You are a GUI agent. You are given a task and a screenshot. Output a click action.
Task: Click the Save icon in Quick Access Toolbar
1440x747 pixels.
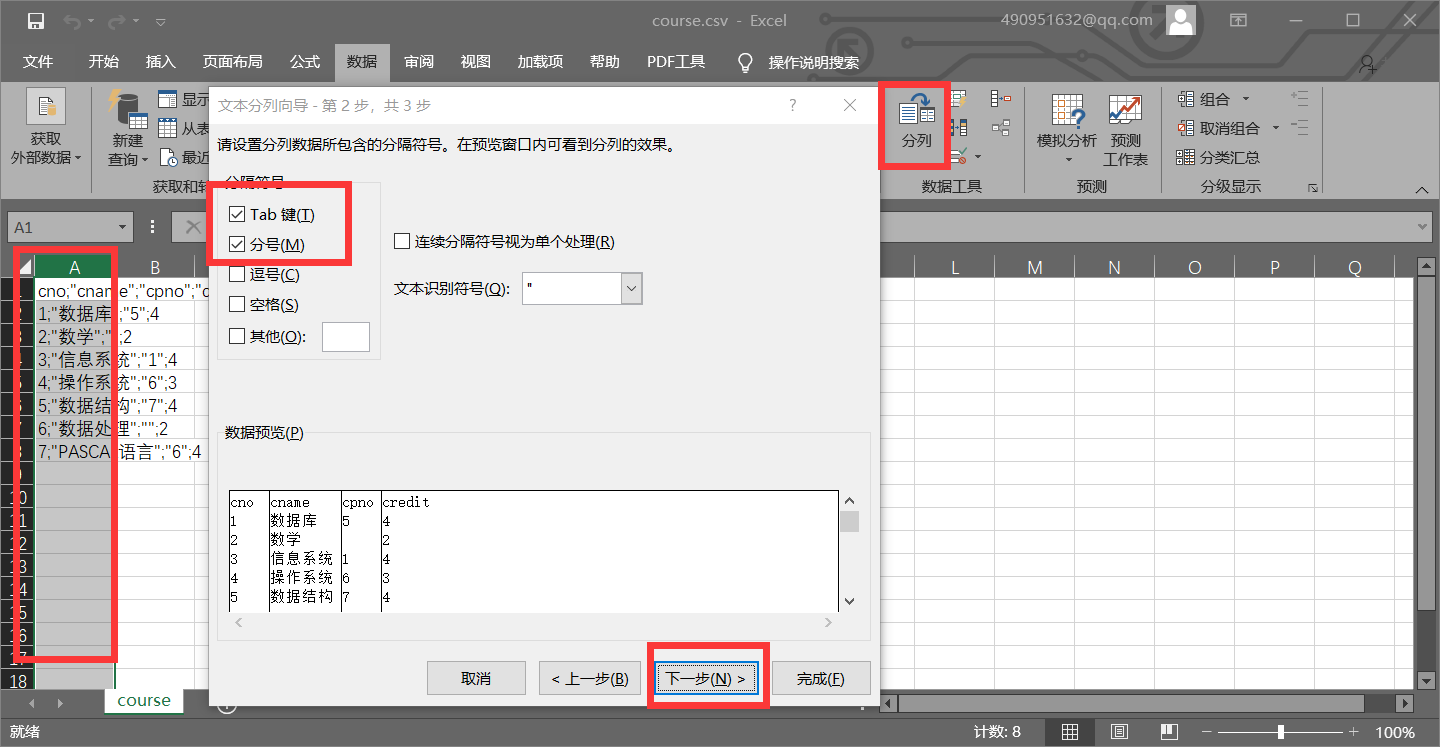coord(37,19)
